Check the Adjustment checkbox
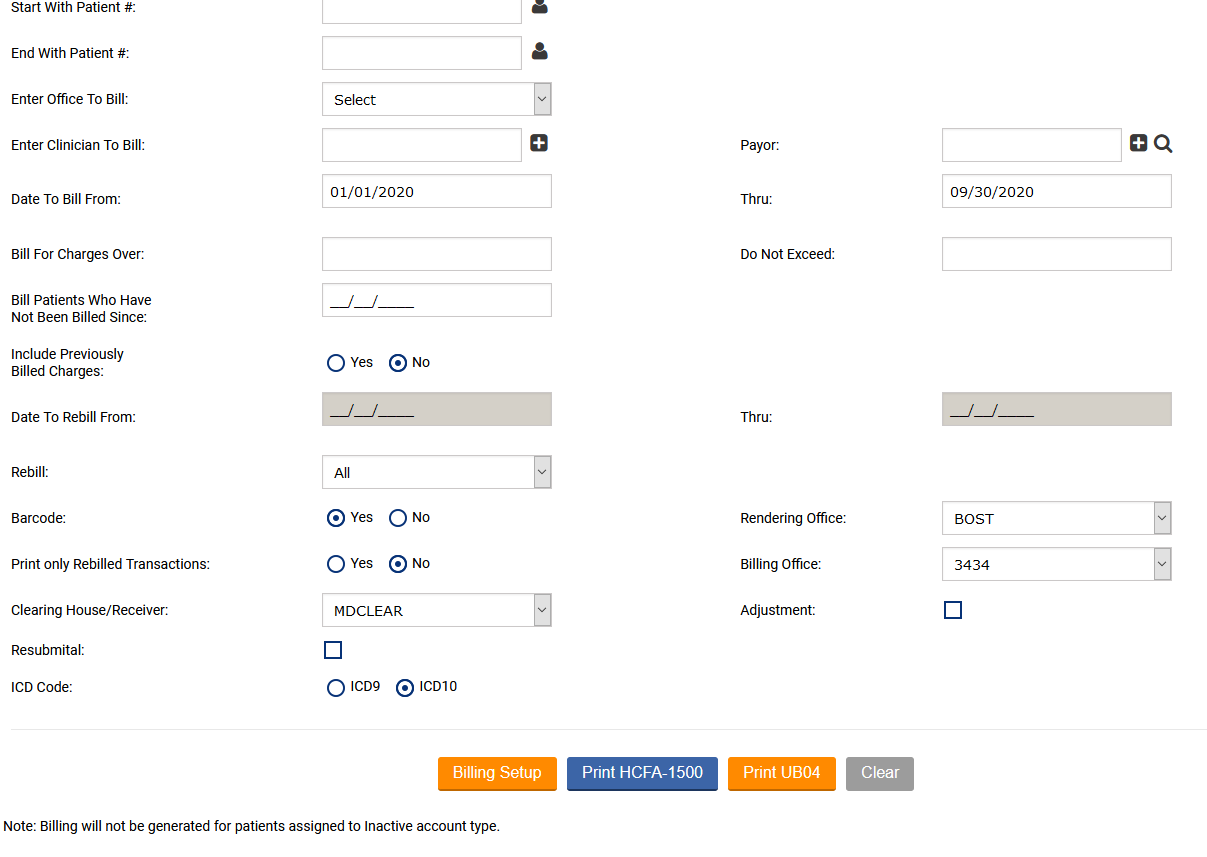 953,610
